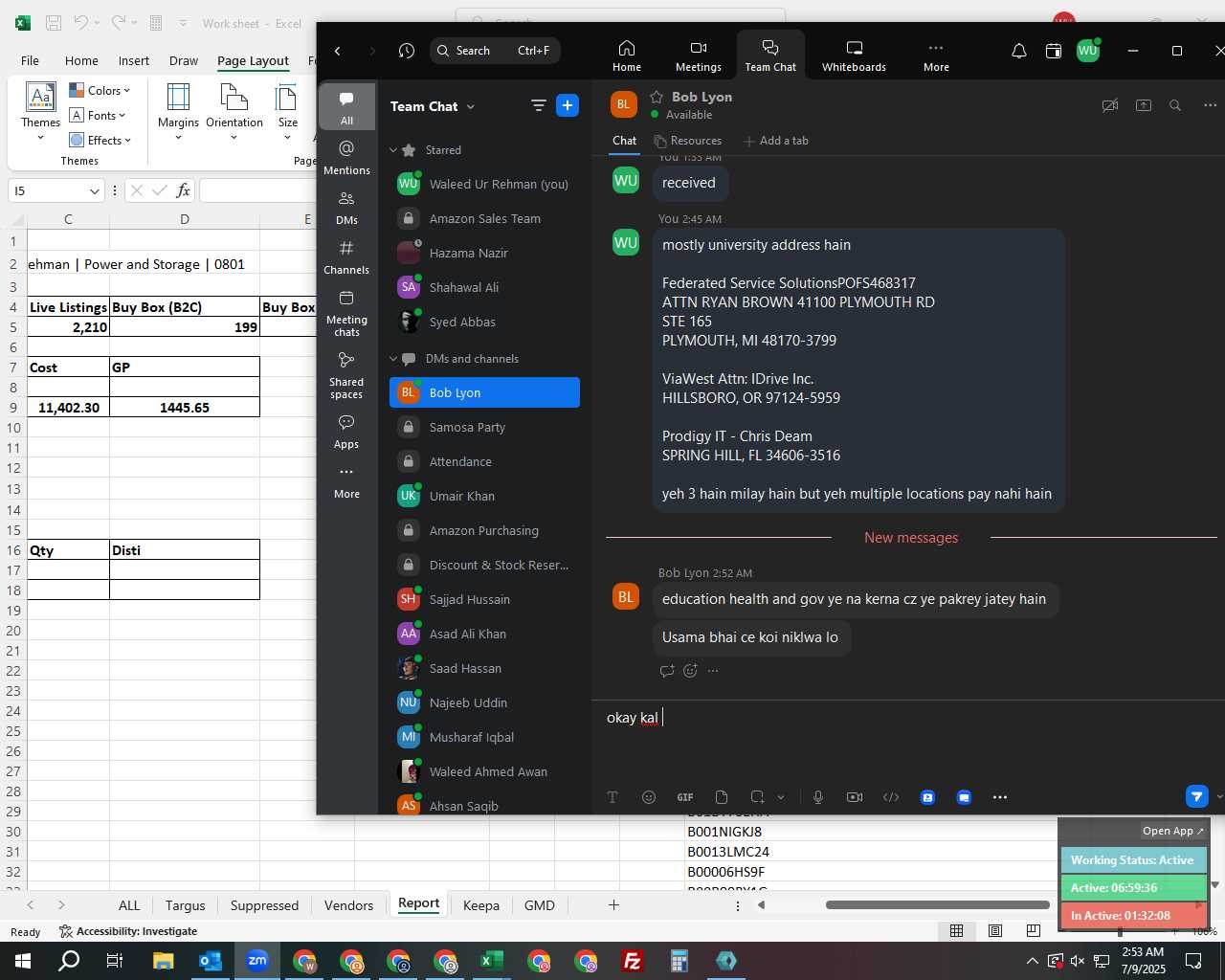
Task: Select All chats in Zoom sidebar
Action: pyautogui.click(x=346, y=107)
